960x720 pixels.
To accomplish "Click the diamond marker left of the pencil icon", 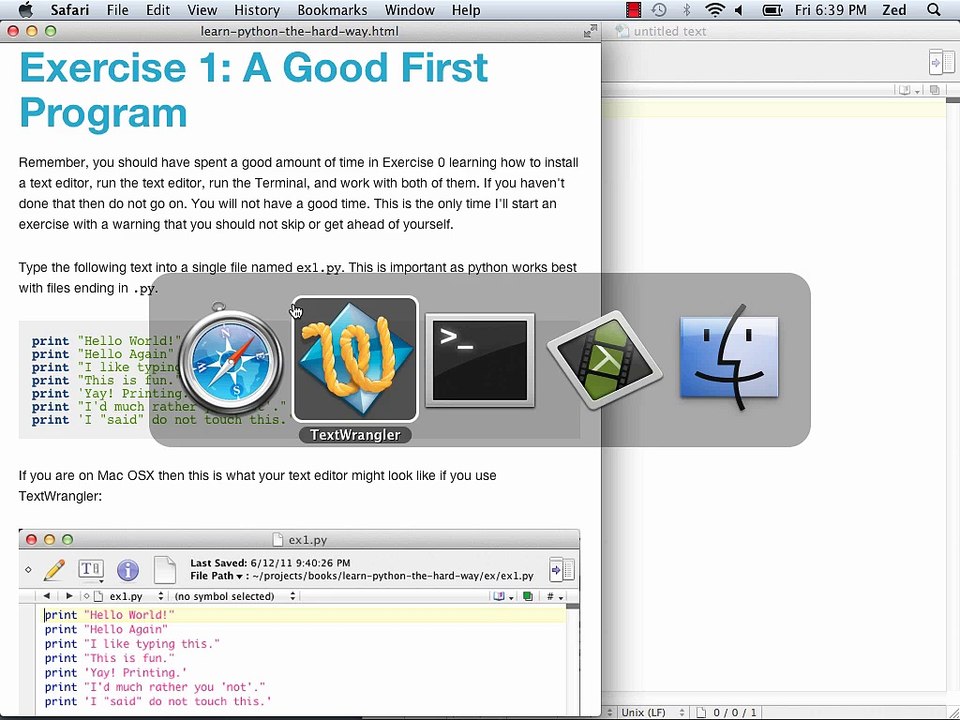I will click(28, 569).
